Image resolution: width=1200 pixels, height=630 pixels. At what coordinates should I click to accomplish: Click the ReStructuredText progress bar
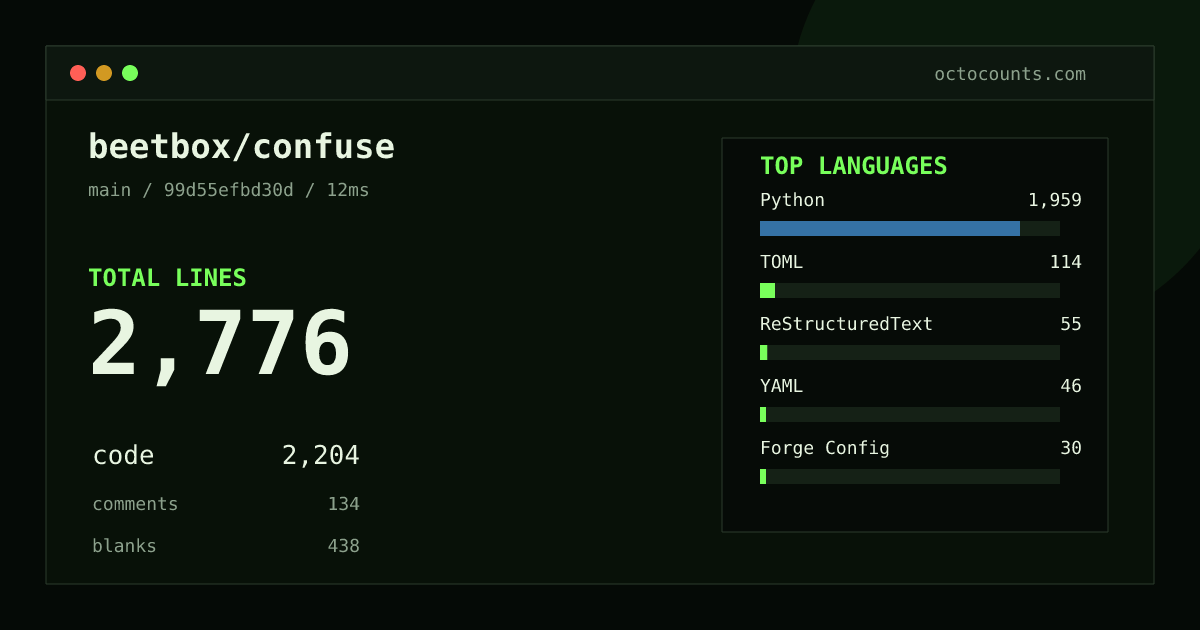[x=910, y=352]
